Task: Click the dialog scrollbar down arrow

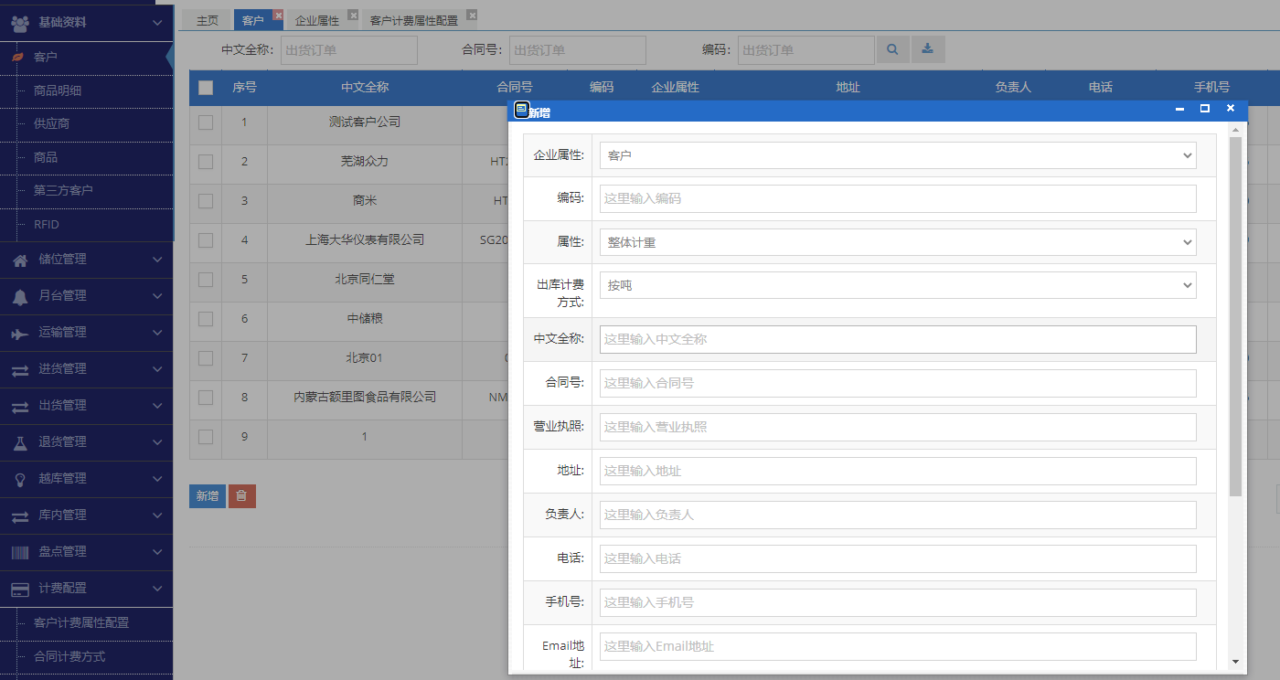Action: pyautogui.click(x=1236, y=661)
